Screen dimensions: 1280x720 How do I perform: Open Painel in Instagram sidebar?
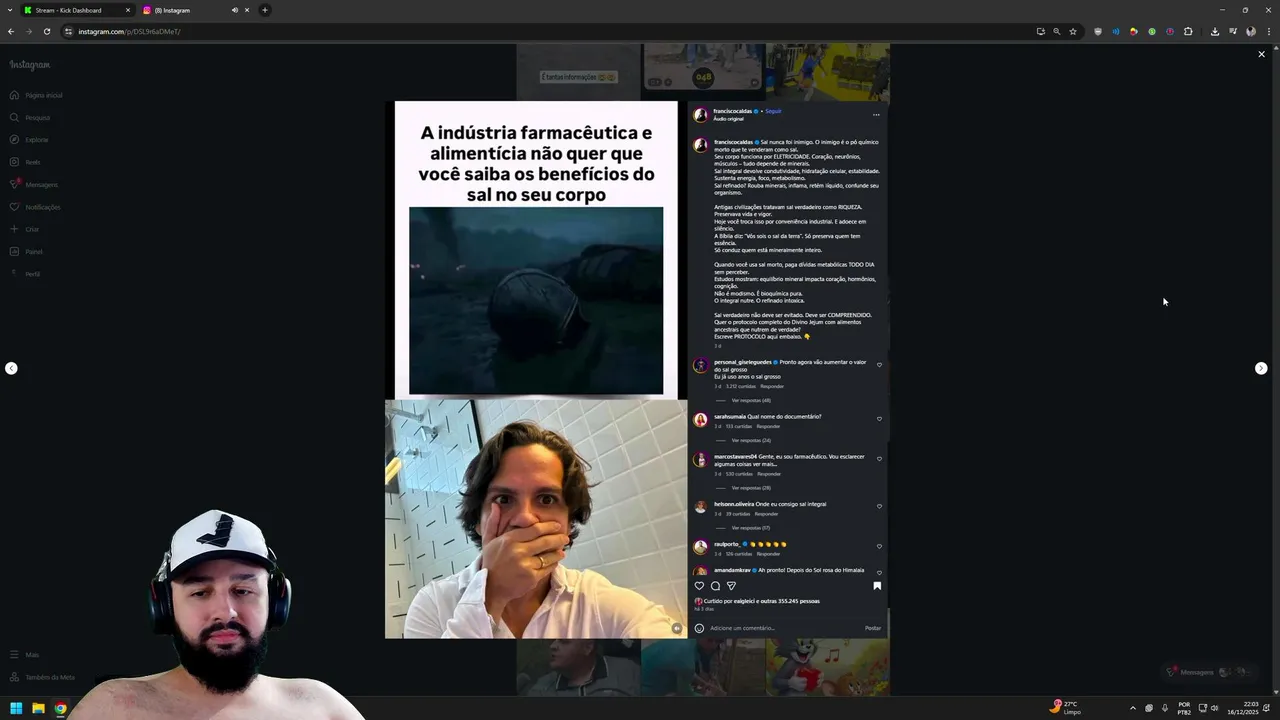coord(26,251)
